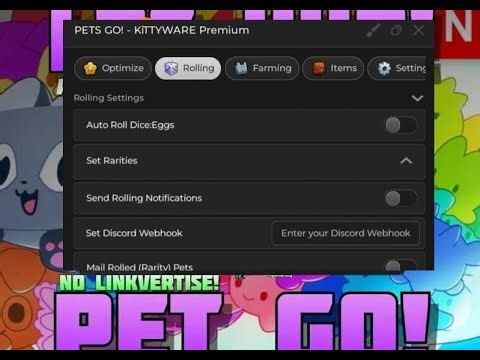This screenshot has height=360, width=480.
Task: Expand the Set Rarities dropdown chevron
Action: pyautogui.click(x=406, y=161)
